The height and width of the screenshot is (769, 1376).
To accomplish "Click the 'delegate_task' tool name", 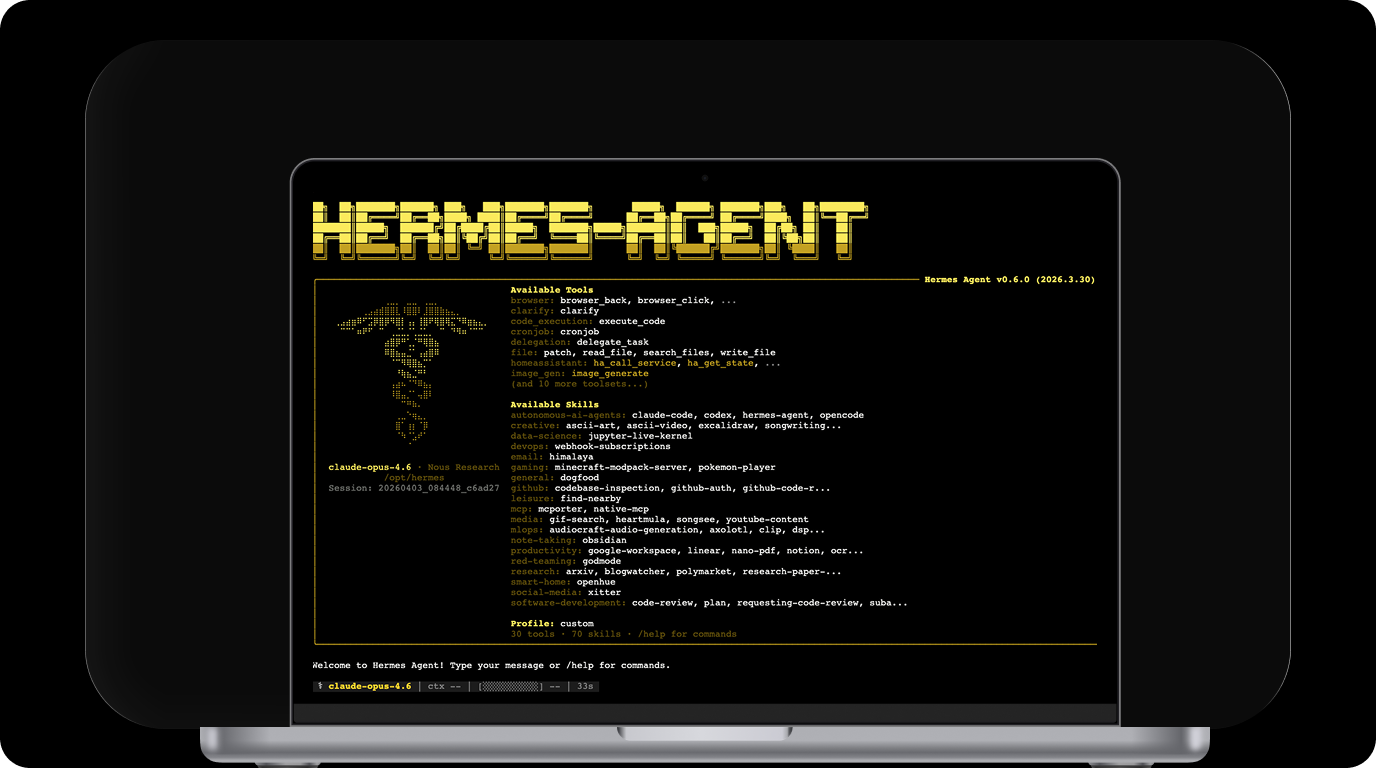I will coord(613,343).
